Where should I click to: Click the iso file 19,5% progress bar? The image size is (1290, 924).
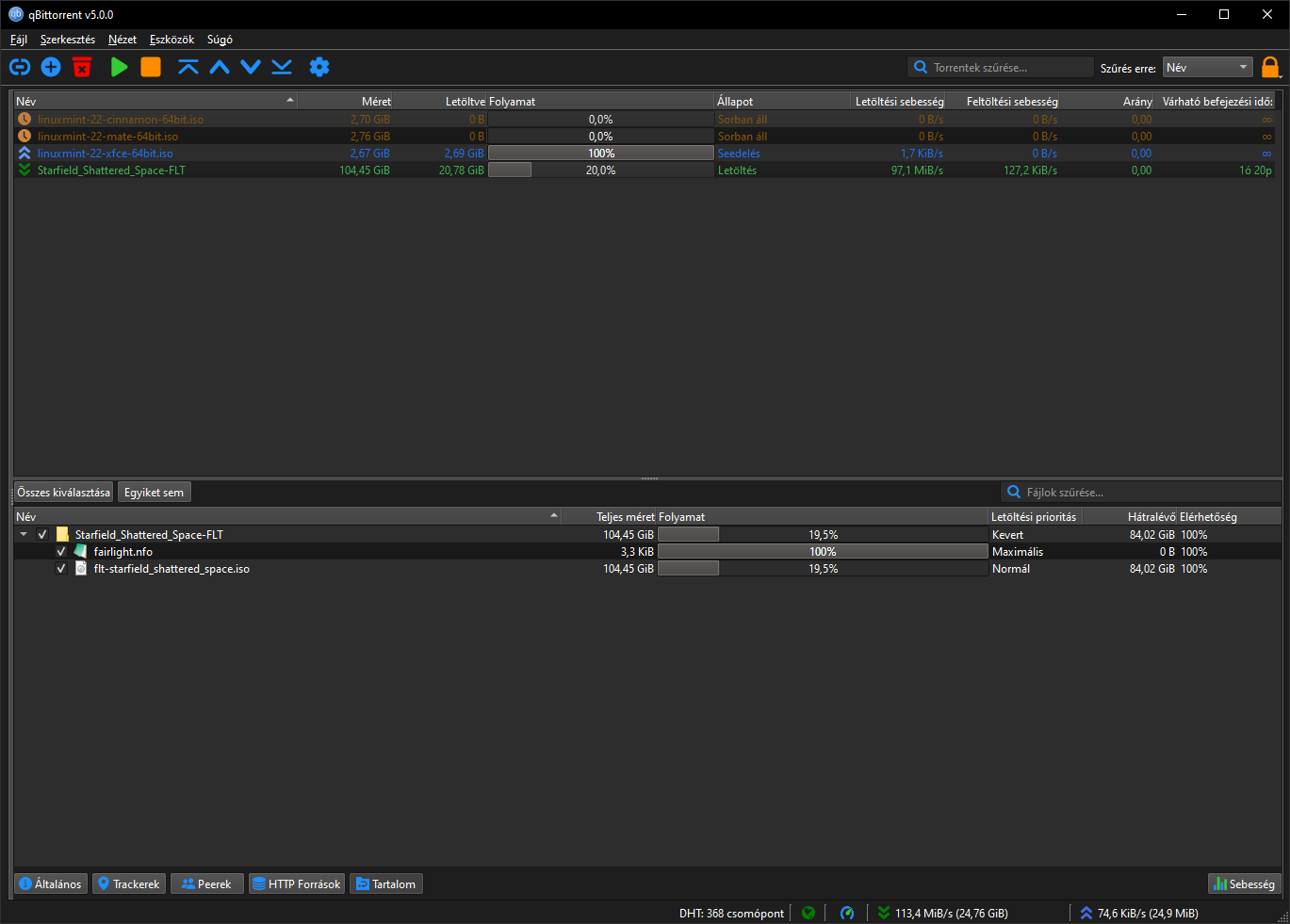pos(823,568)
